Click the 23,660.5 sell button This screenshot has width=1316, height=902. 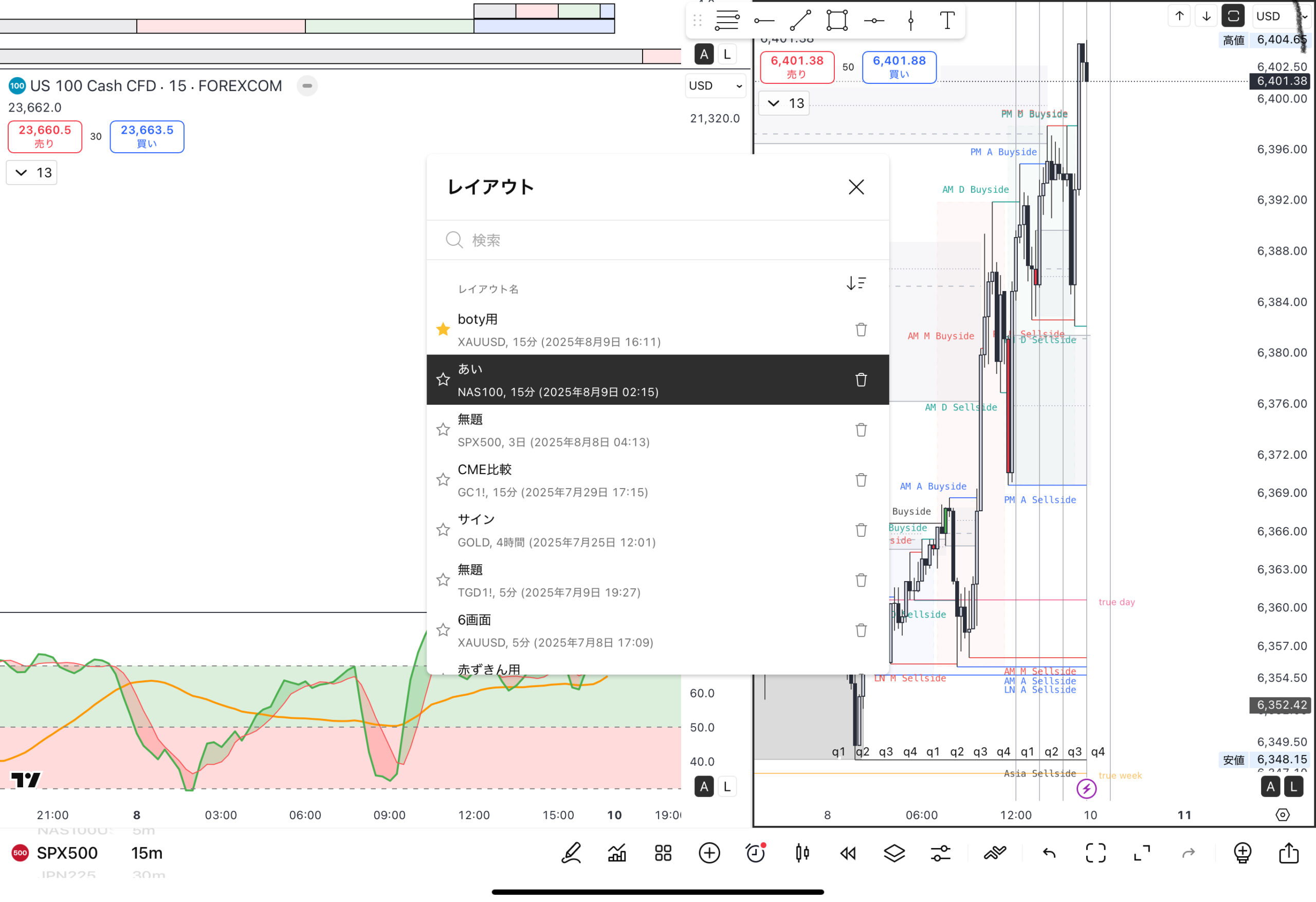(45, 137)
